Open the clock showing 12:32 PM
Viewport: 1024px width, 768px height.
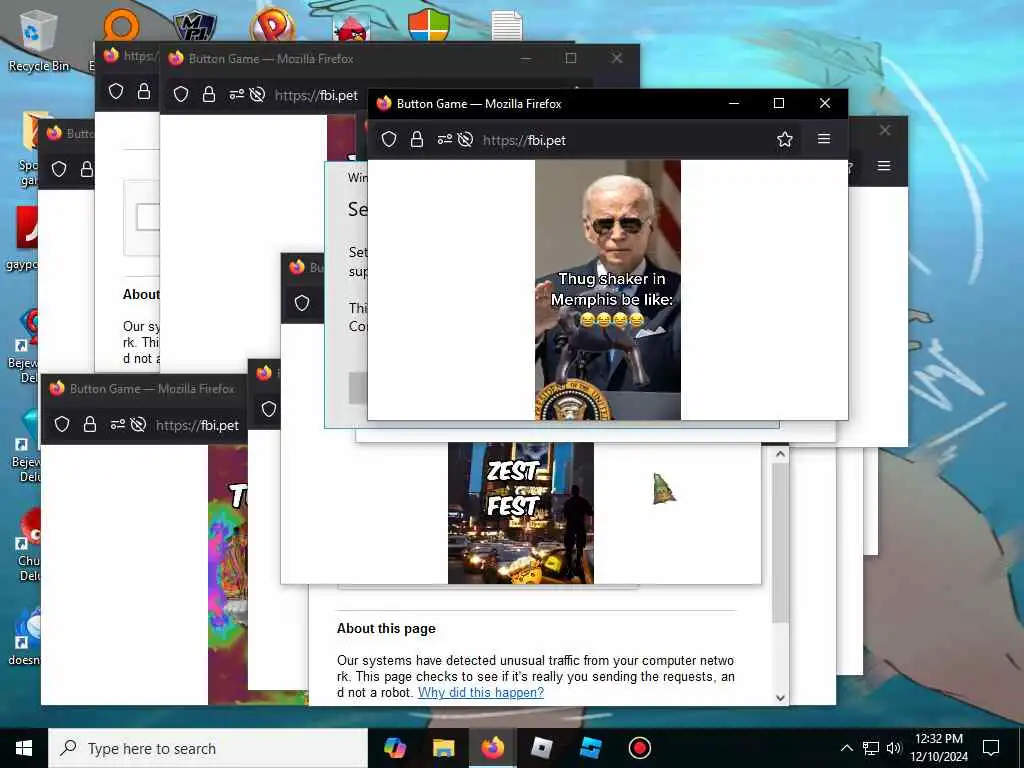[939, 748]
